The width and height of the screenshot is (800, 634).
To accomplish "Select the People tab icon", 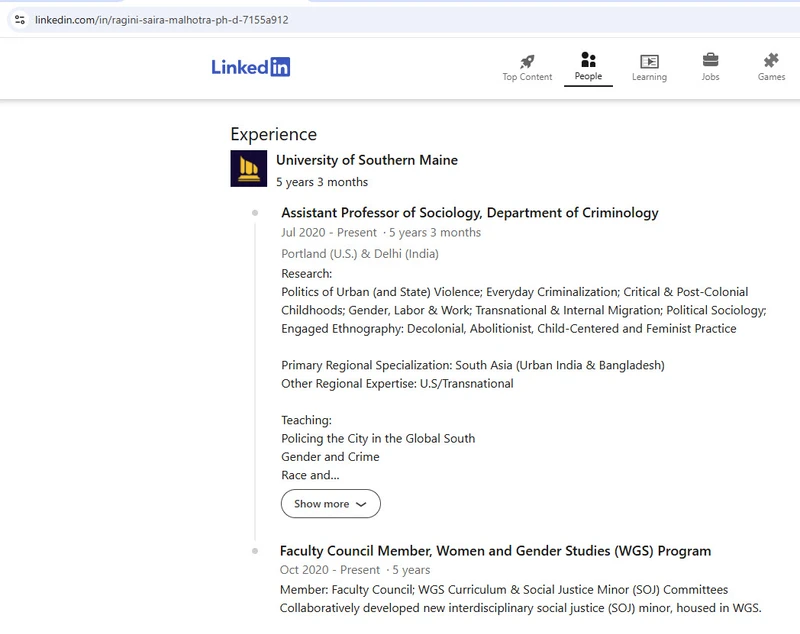I will (588, 60).
